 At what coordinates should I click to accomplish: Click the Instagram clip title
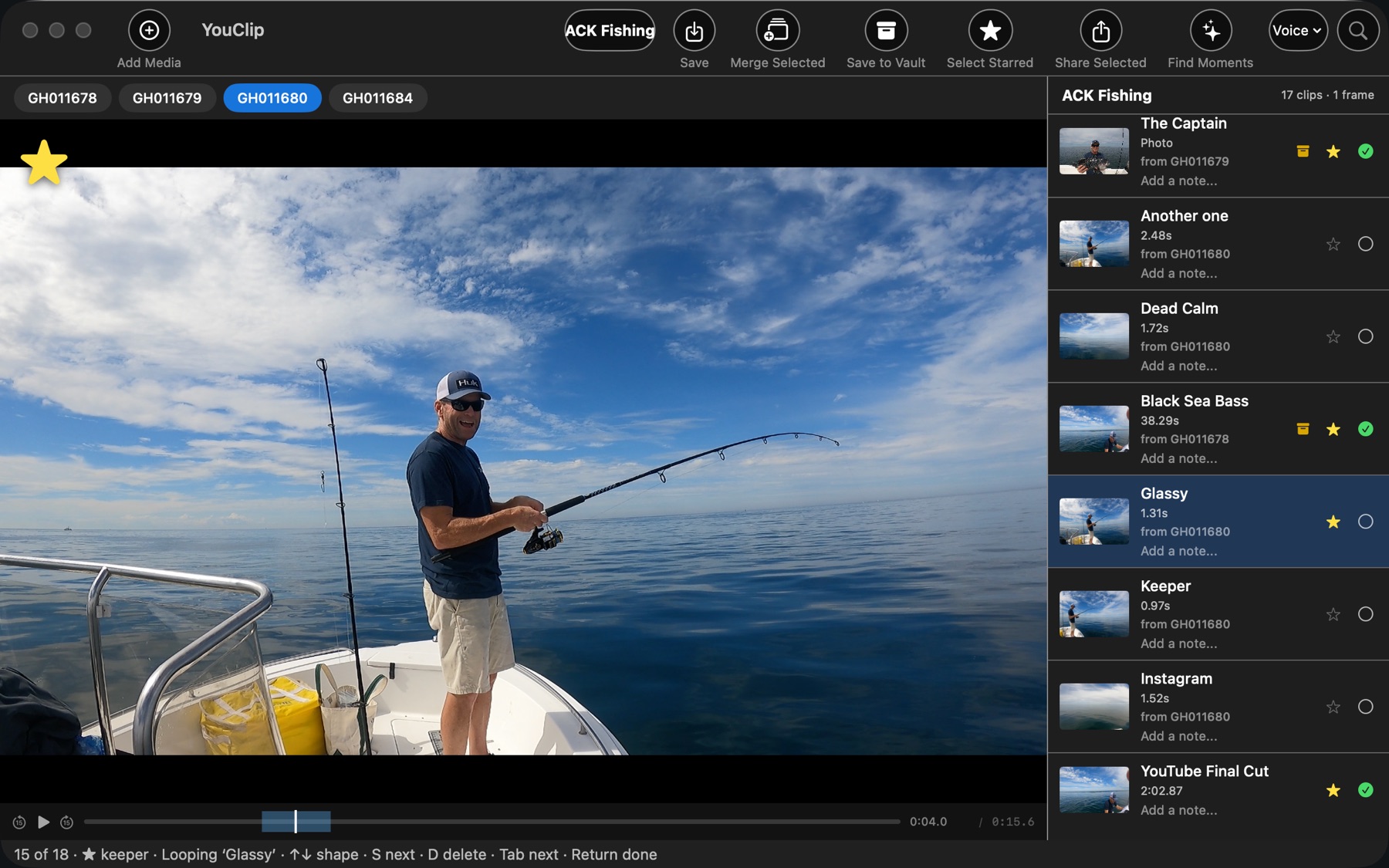coord(1176,679)
